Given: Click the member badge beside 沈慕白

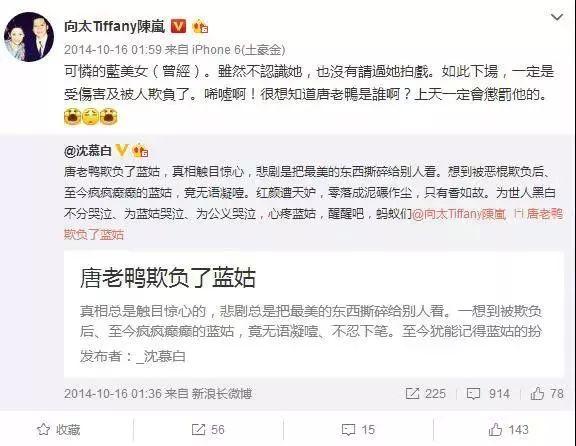Looking at the screenshot, I should pyautogui.click(x=140, y=150).
